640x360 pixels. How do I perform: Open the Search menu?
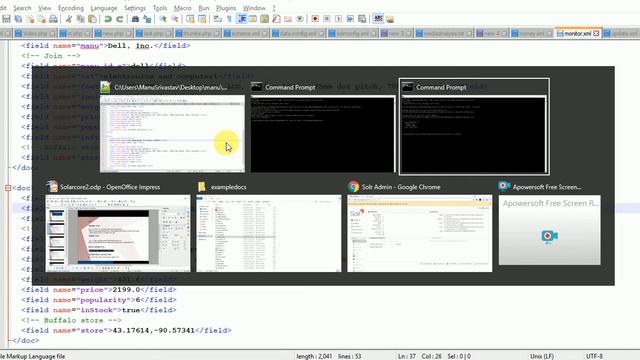coord(22,8)
